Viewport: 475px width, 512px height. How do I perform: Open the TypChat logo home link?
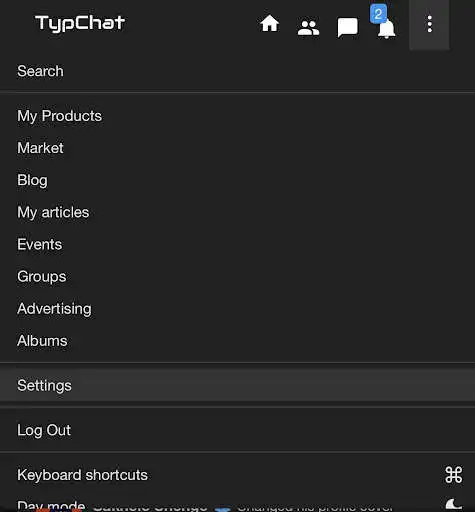(x=80, y=23)
